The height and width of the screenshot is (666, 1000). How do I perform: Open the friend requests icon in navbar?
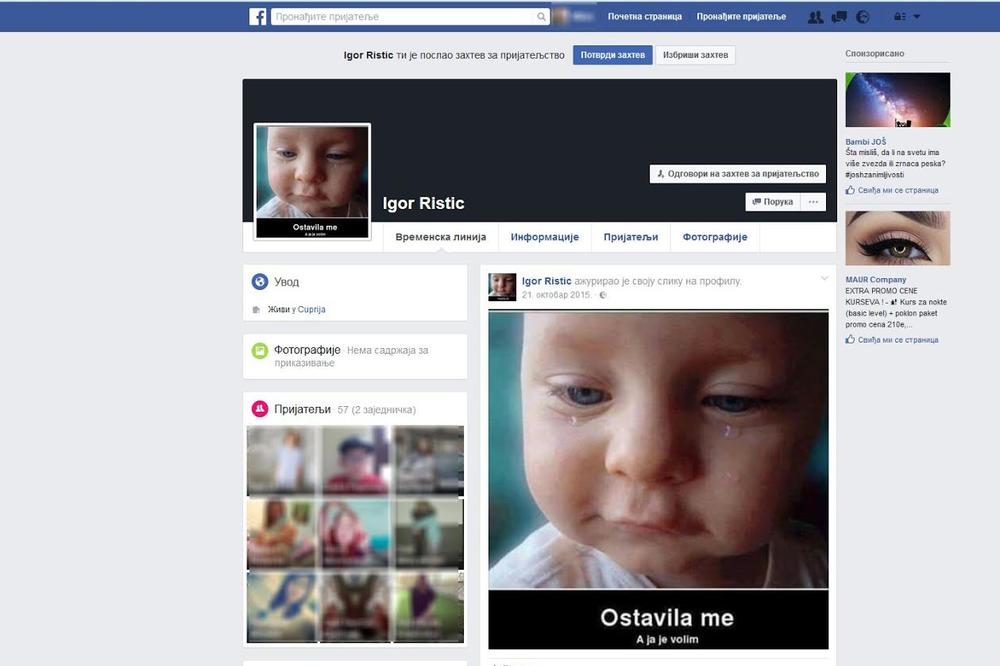tap(816, 16)
